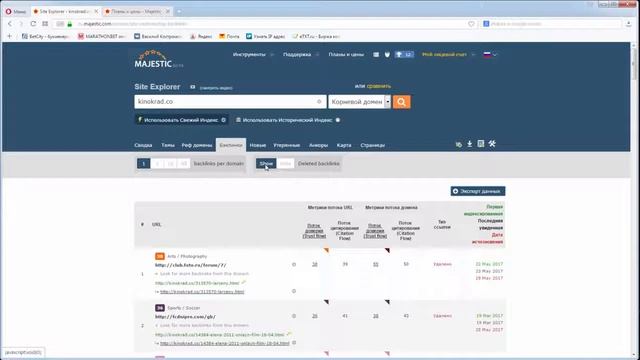
Task: Open the Opera Menu button
Action: point(16,11)
